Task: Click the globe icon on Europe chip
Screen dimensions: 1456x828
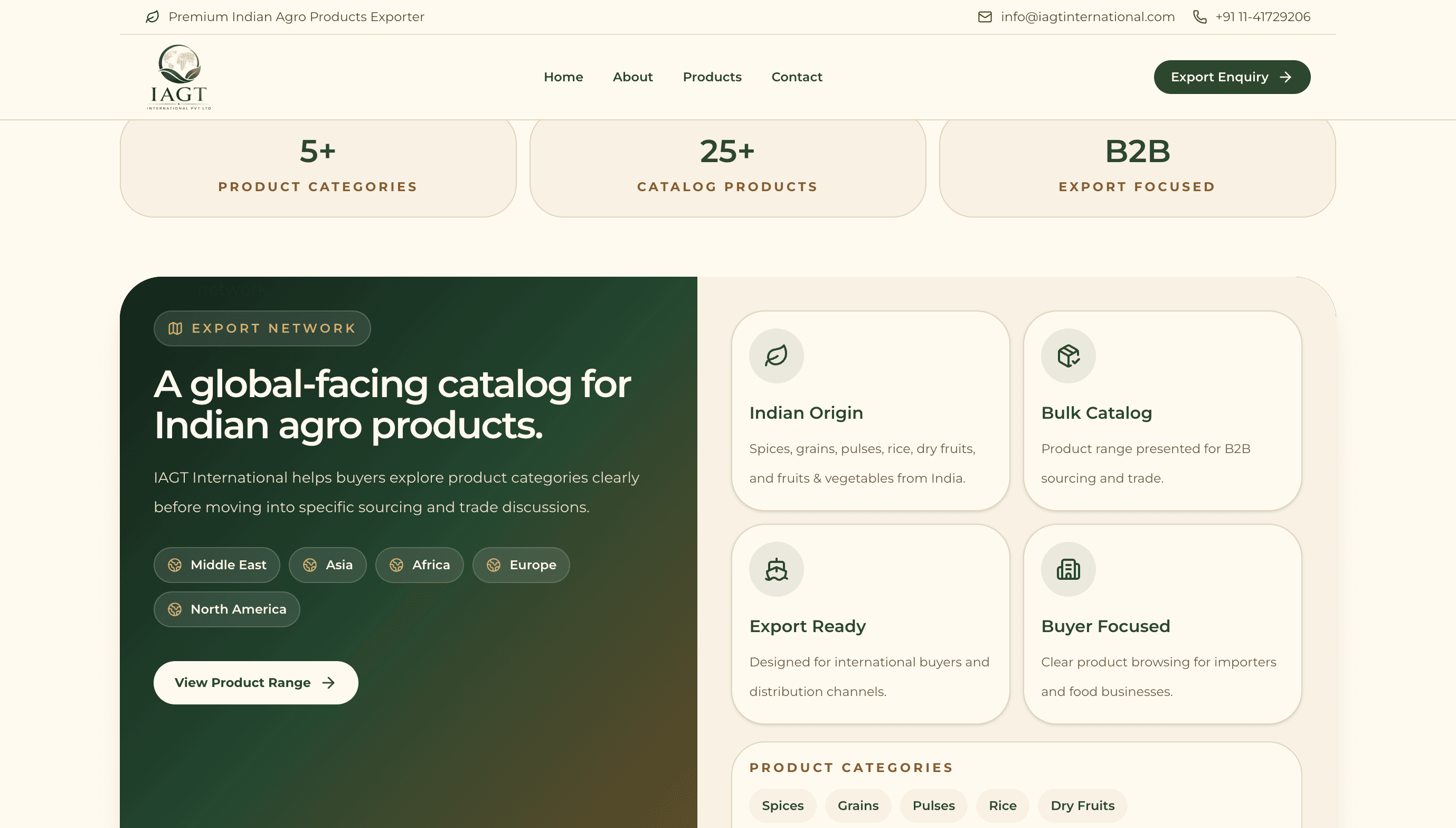Action: 494,564
